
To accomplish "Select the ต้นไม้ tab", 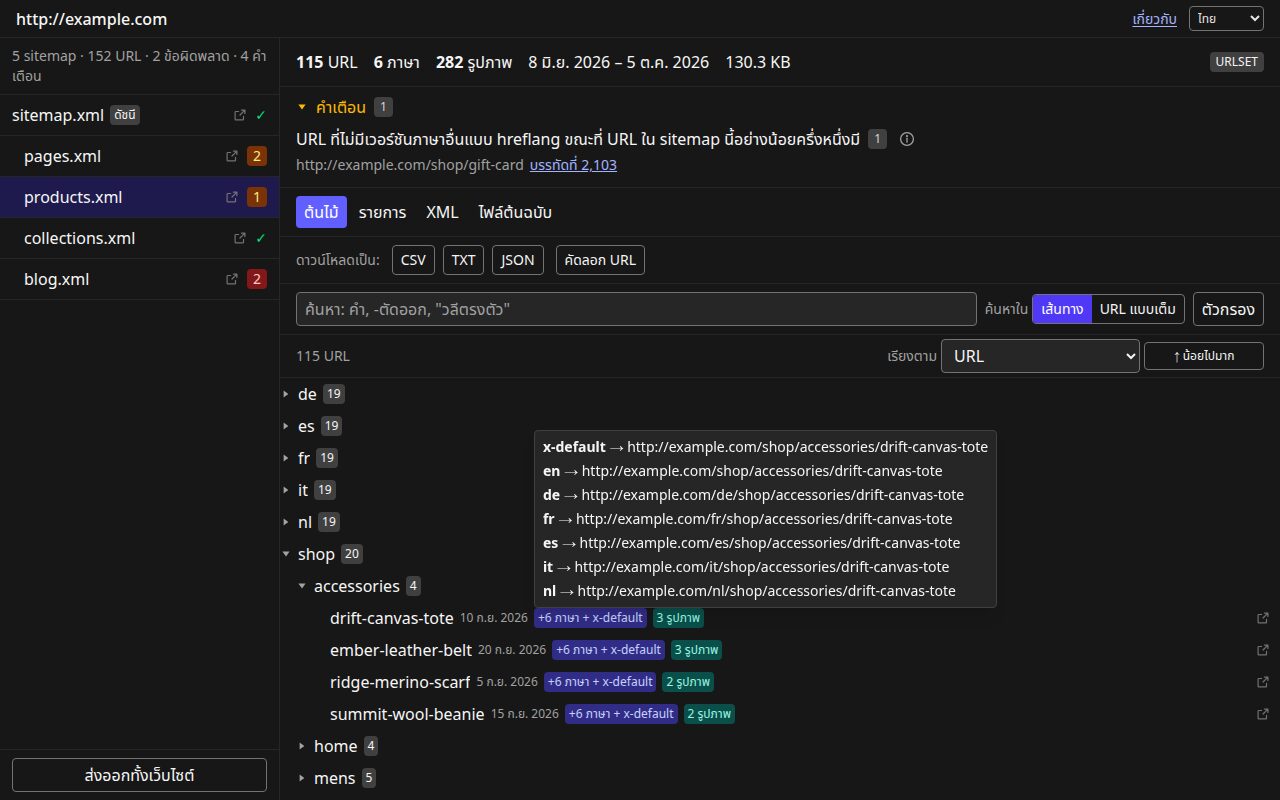I will pos(321,212).
